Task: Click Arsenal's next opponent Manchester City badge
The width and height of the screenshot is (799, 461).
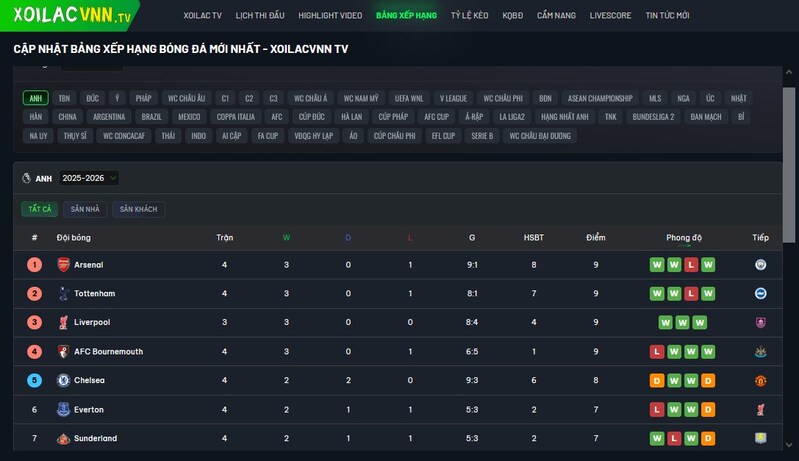Action: (x=761, y=265)
